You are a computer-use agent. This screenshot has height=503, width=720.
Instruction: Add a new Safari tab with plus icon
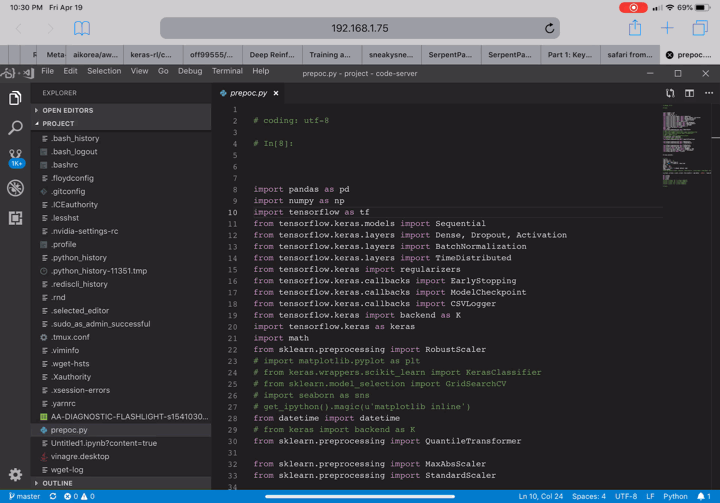point(667,28)
